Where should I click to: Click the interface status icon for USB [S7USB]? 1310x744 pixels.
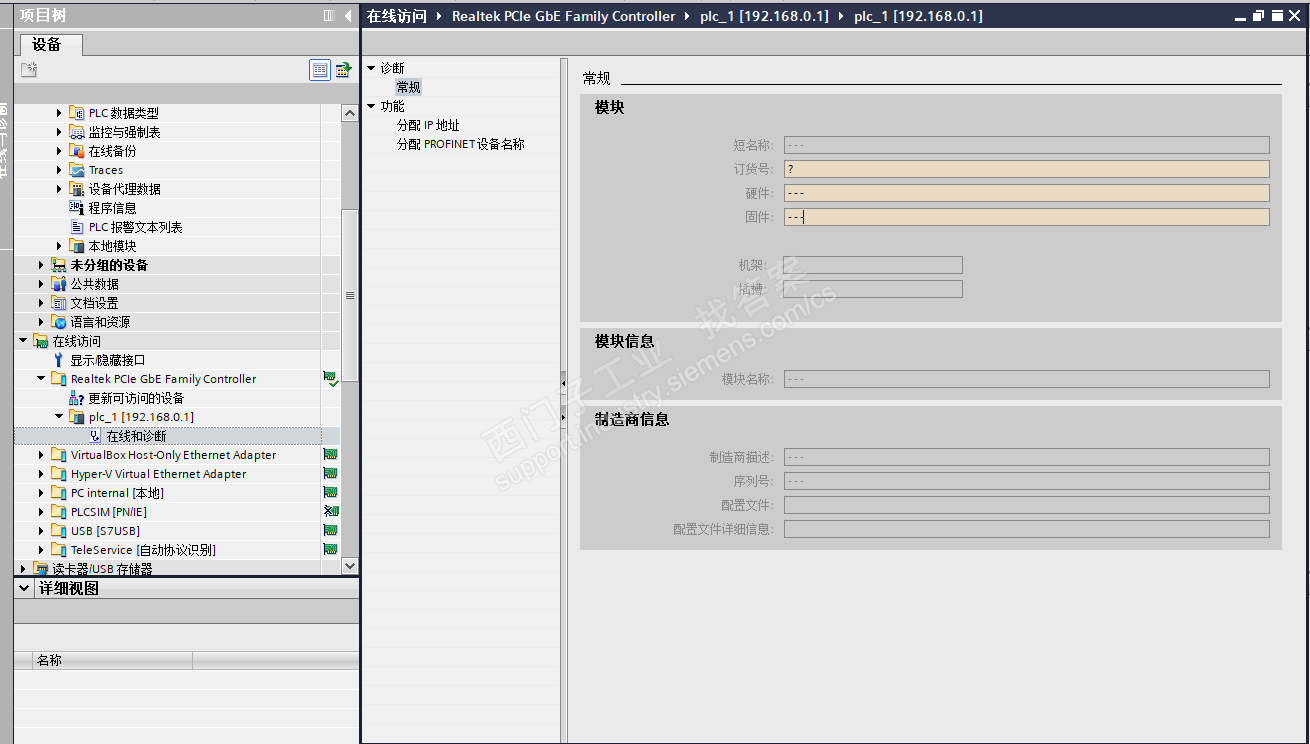[330, 531]
